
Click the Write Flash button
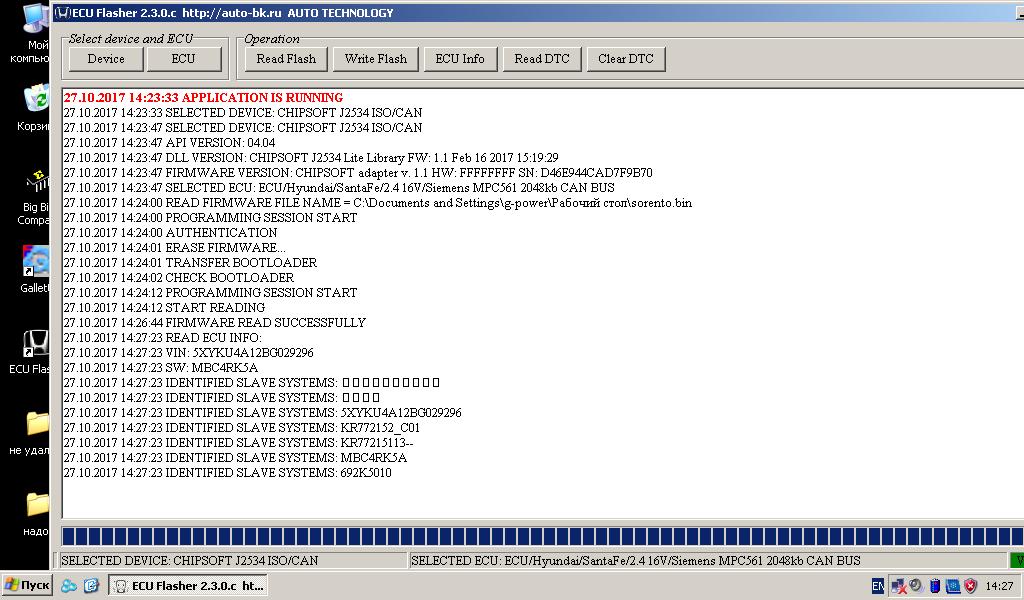click(376, 59)
